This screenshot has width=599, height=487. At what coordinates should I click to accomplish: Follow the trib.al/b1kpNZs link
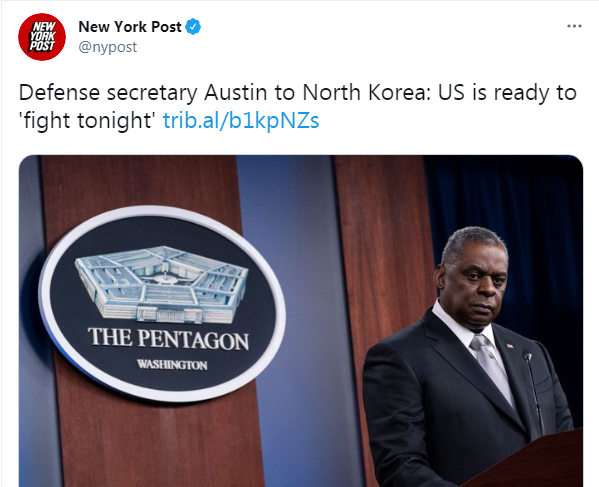coord(241,121)
